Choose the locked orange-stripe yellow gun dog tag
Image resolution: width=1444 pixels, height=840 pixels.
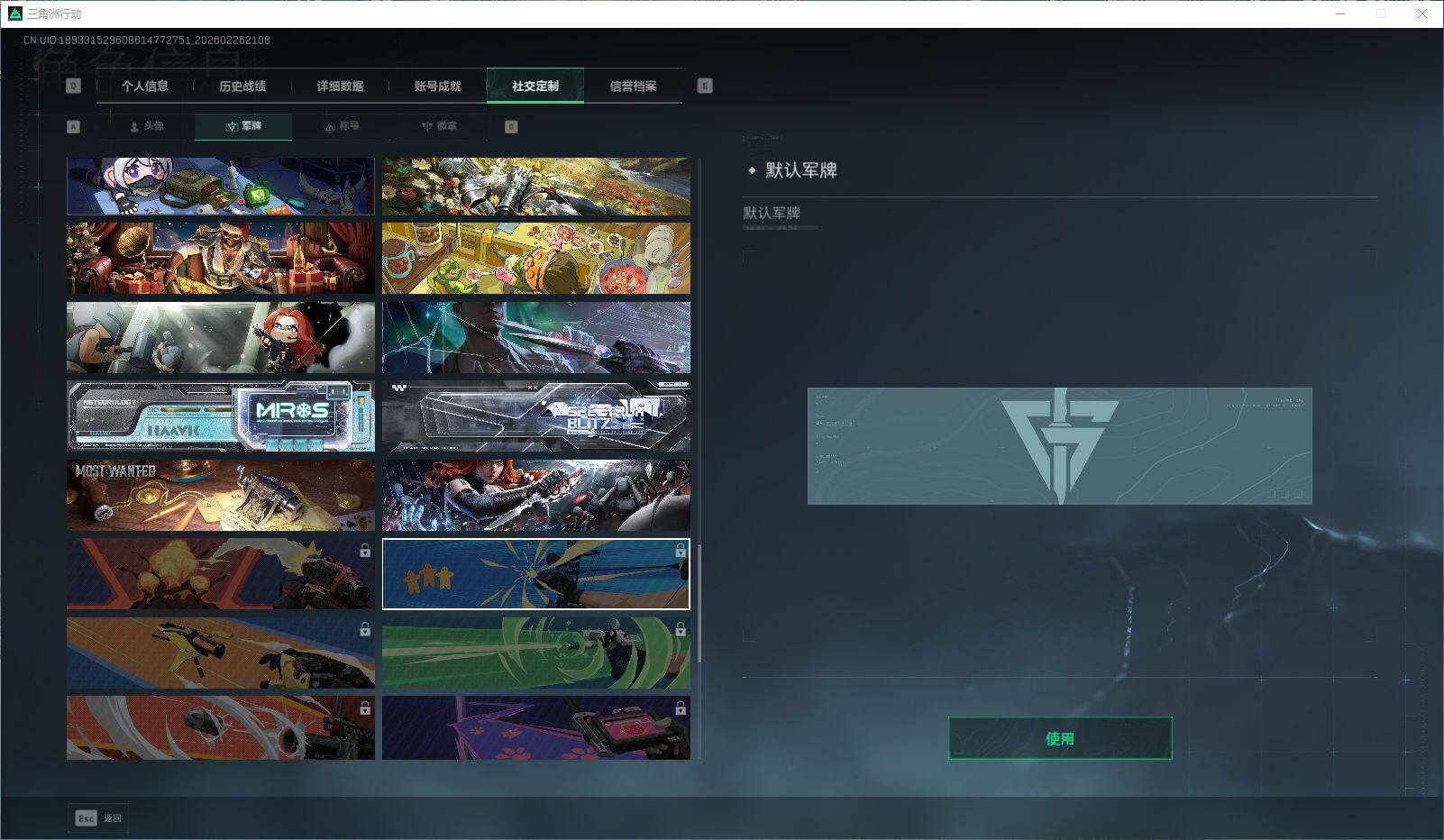pyautogui.click(x=221, y=653)
